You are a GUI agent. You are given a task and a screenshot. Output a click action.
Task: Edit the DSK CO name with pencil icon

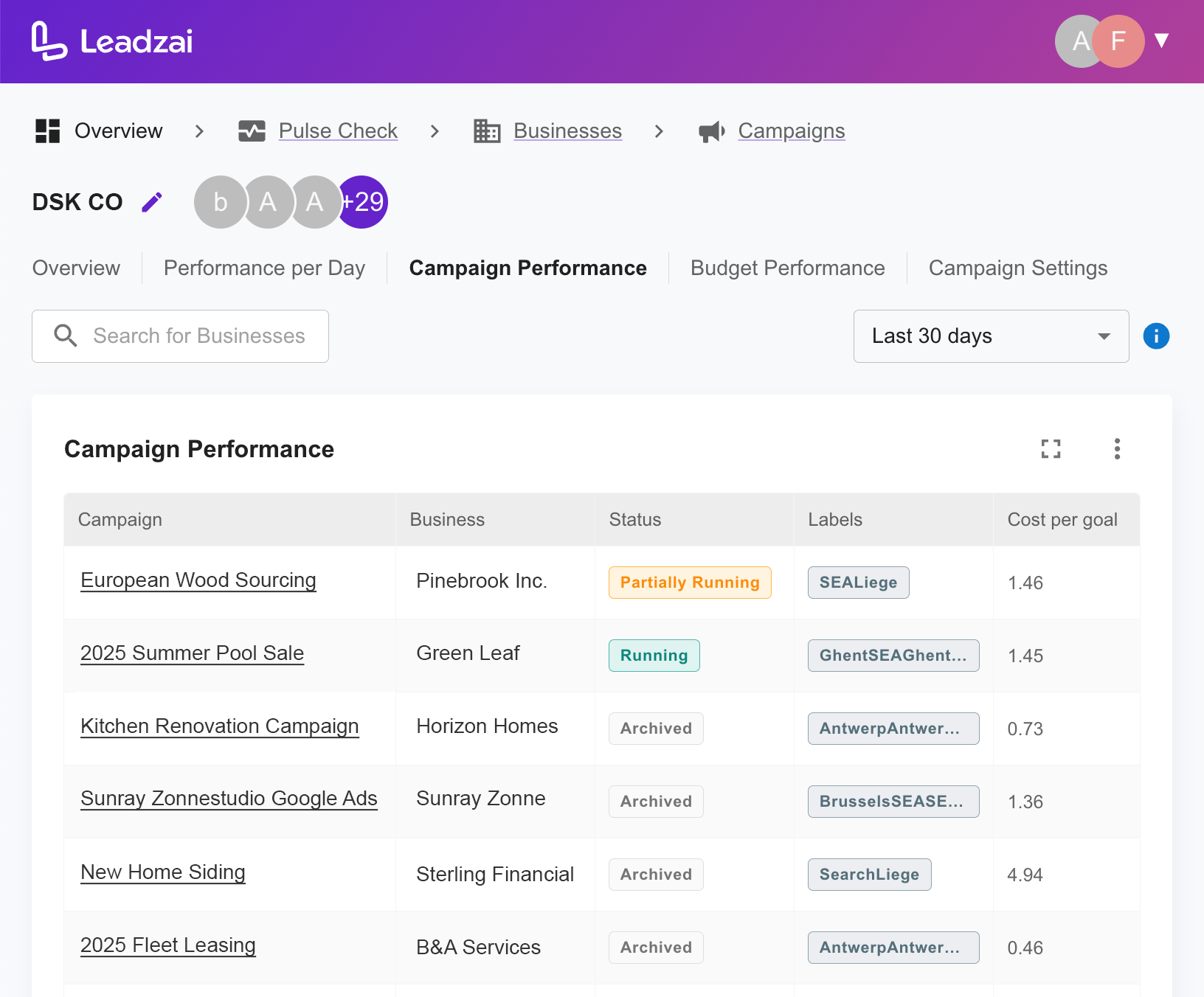coord(152,202)
